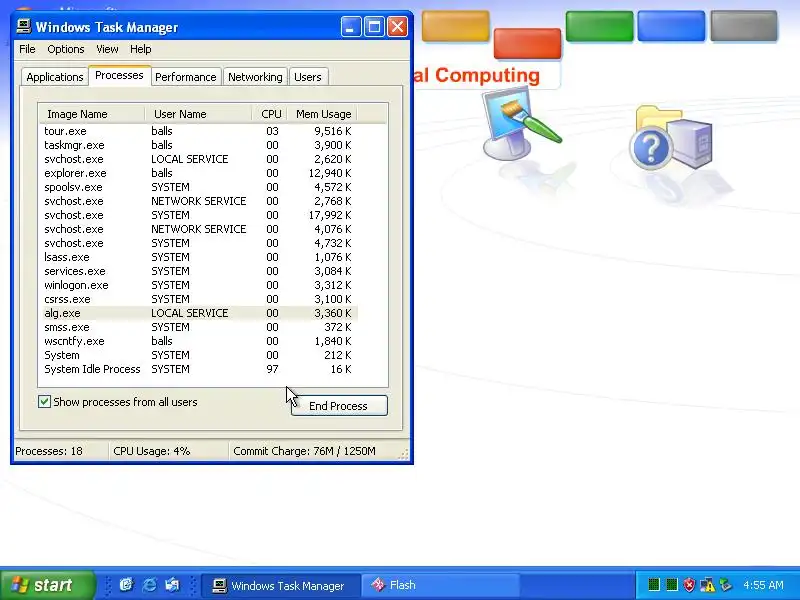Select the System process row
This screenshot has height=600, width=800.
pyautogui.click(x=198, y=355)
